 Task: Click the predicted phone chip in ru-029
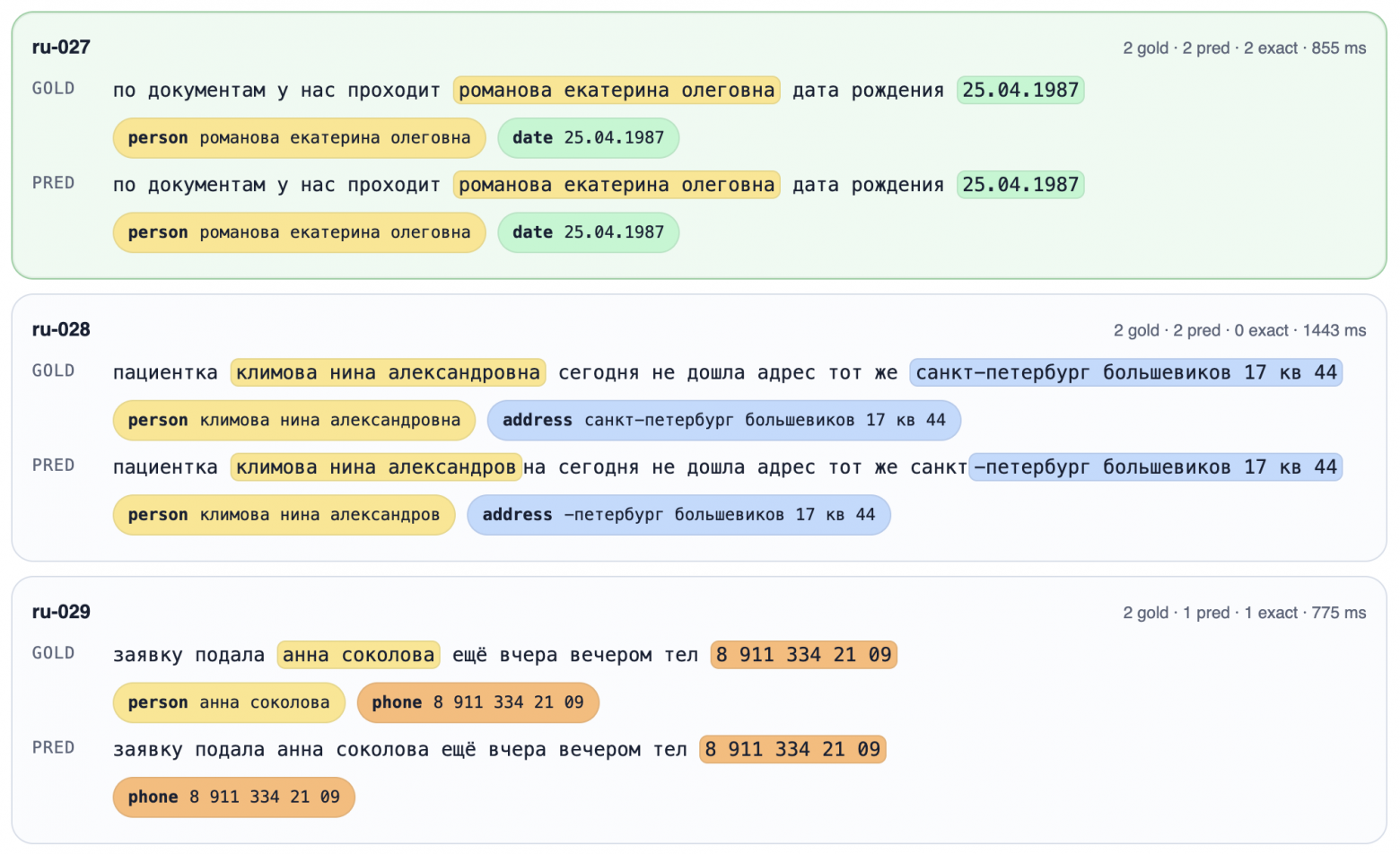[233, 797]
